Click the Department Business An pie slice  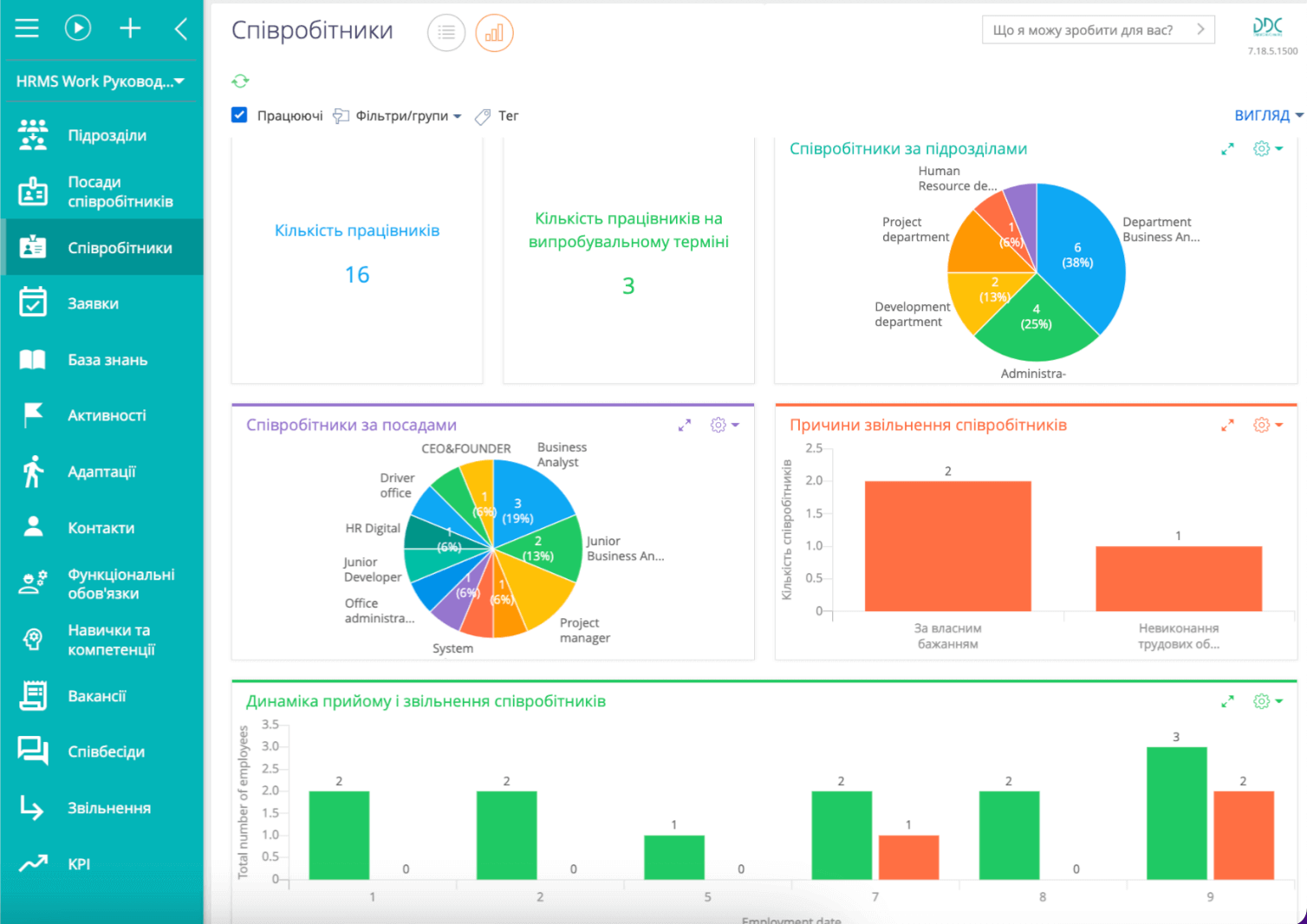click(x=1079, y=260)
